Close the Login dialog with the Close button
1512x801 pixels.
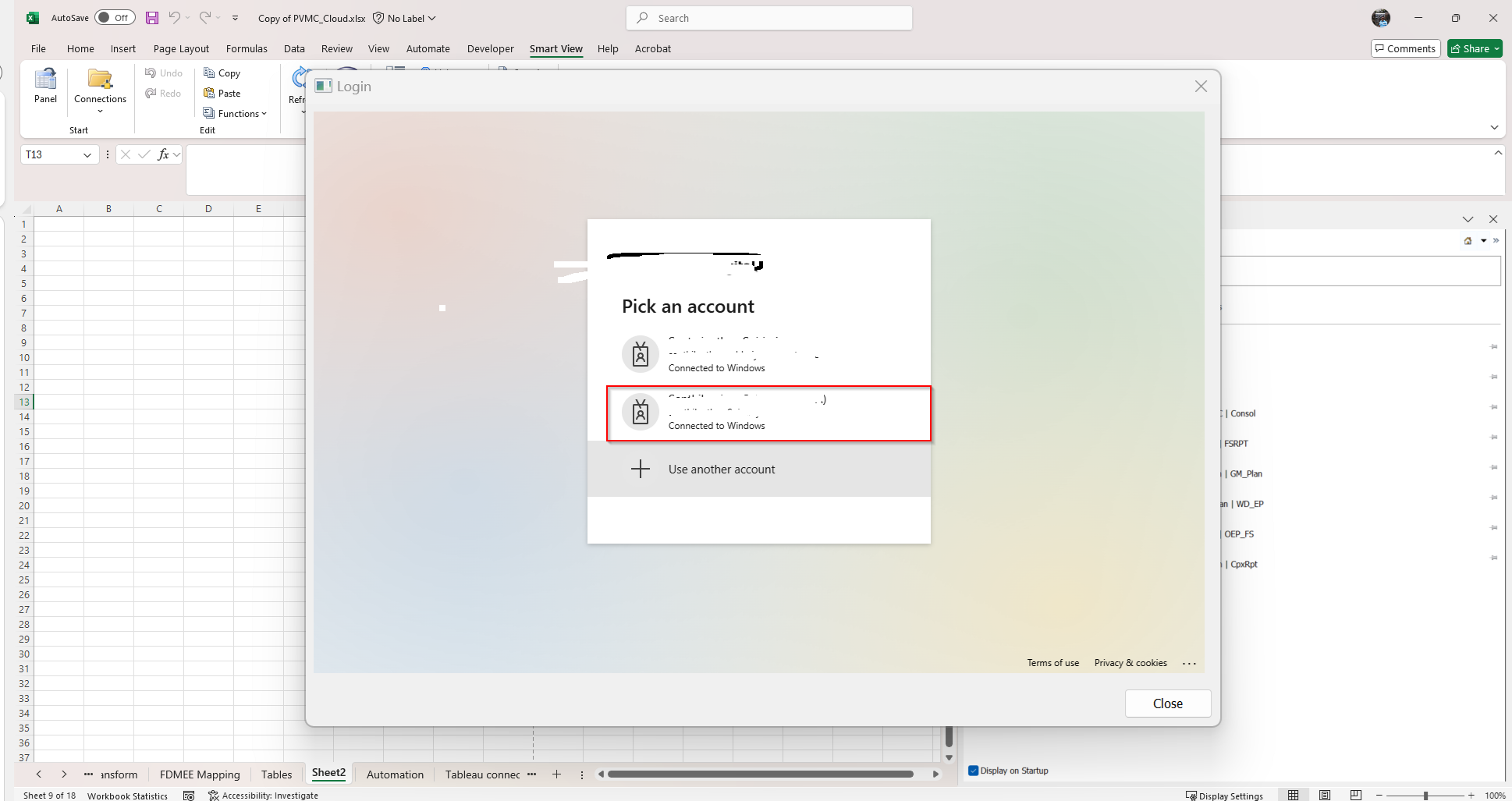click(x=1167, y=703)
